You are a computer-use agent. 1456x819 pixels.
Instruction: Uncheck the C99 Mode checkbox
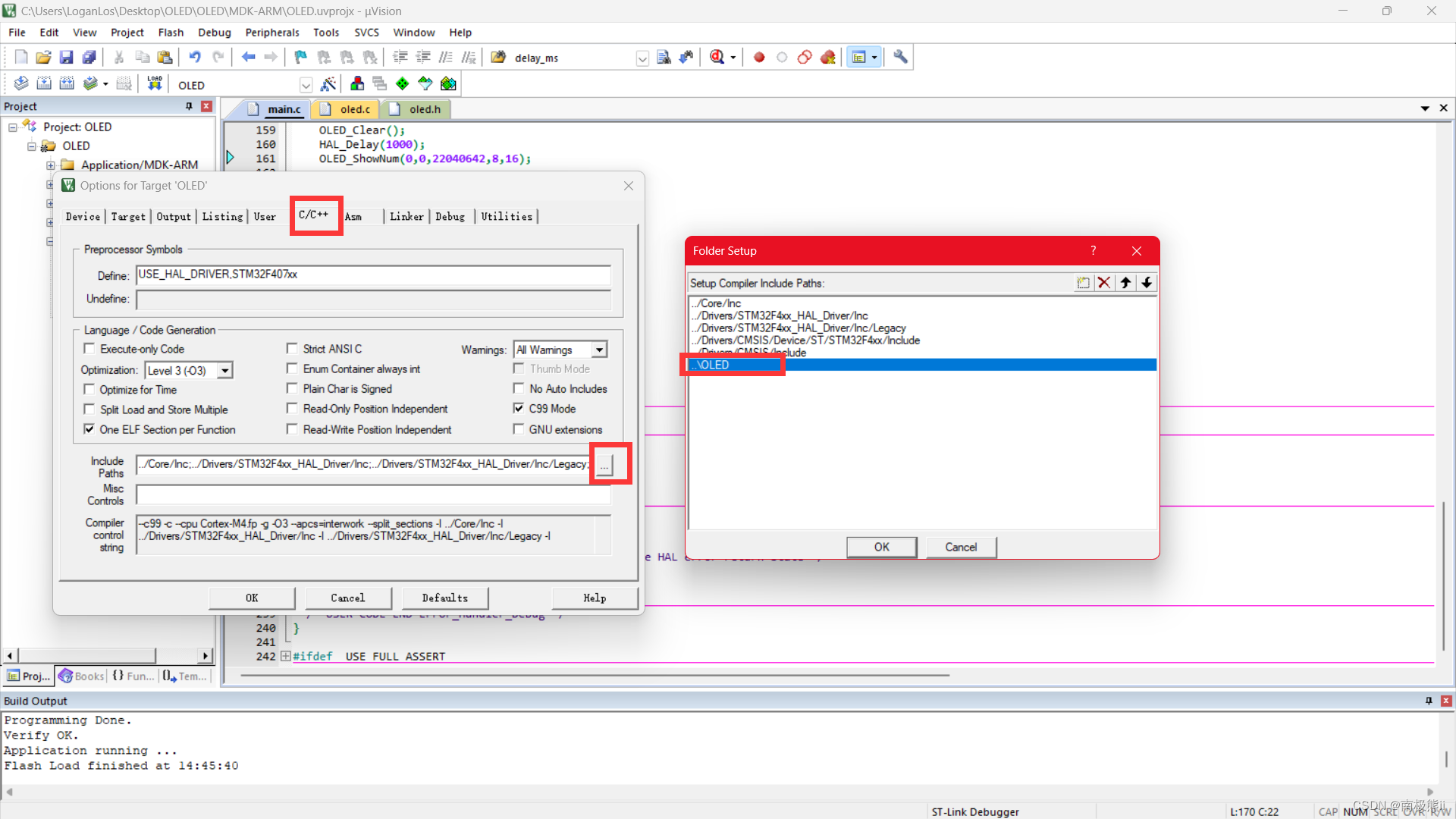tap(519, 409)
